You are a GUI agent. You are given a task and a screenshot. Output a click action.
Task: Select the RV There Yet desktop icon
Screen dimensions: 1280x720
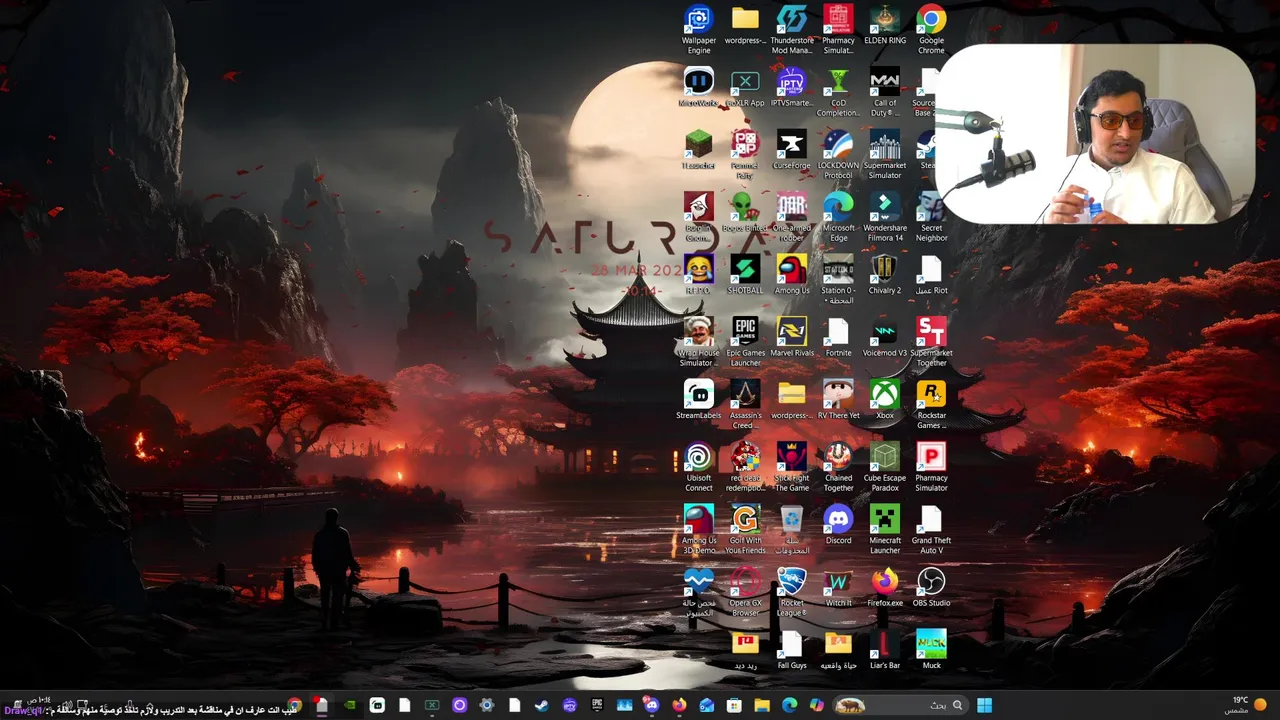pyautogui.click(x=838, y=400)
